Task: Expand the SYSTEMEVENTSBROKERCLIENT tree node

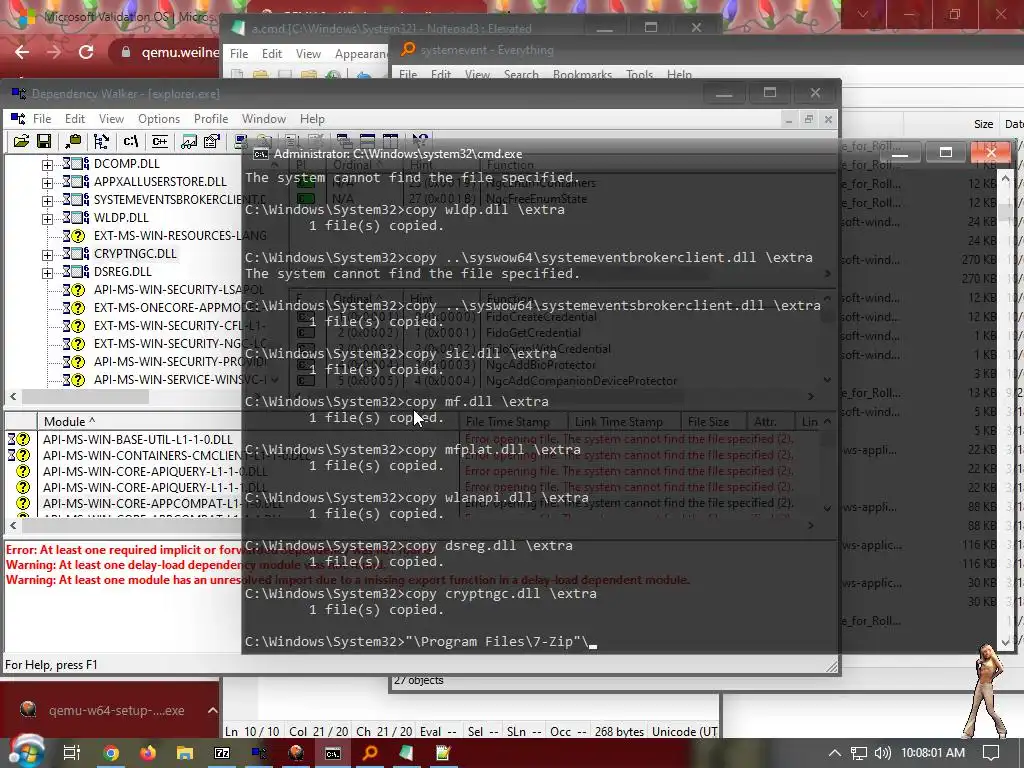Action: click(x=47, y=200)
